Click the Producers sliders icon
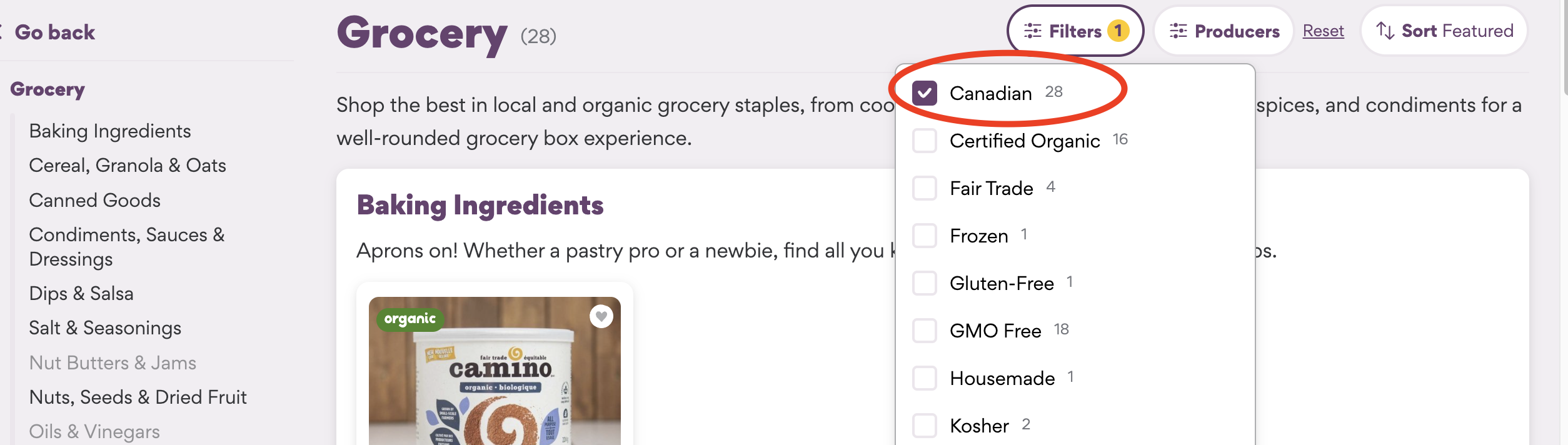The height and width of the screenshot is (445, 1568). pos(1178,31)
